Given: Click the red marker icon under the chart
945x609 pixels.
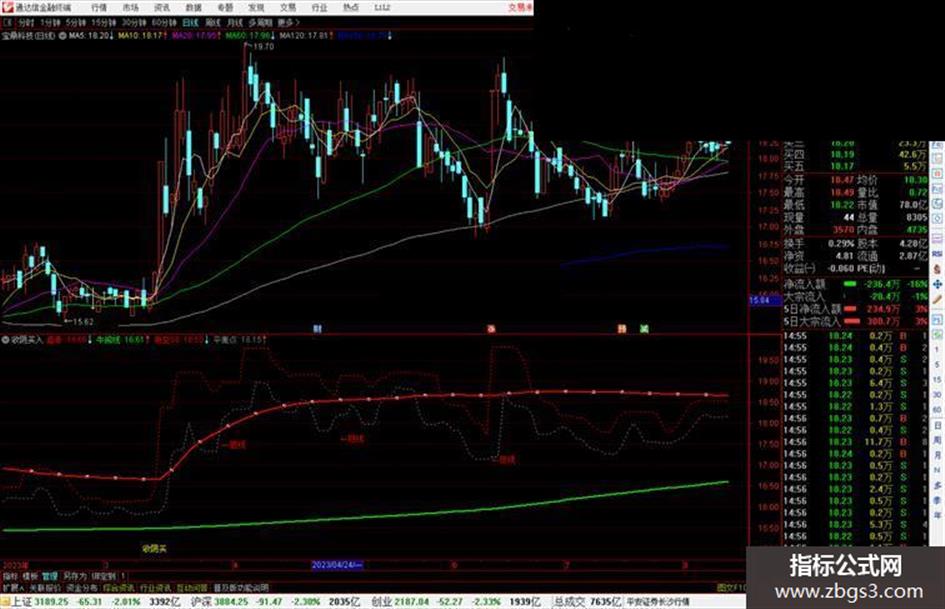Looking at the screenshot, I should [x=491, y=329].
